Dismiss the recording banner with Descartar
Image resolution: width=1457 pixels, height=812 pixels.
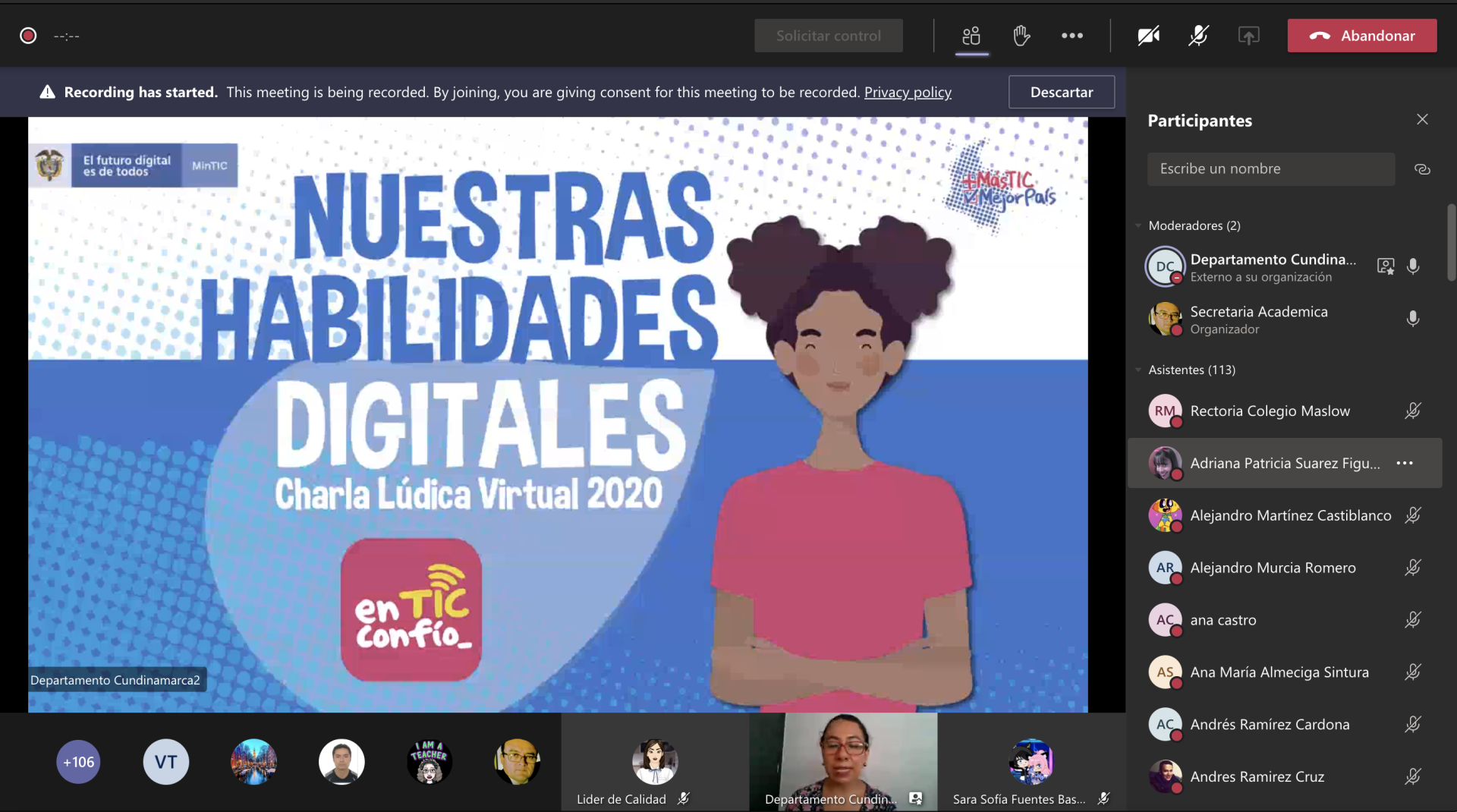(1062, 92)
